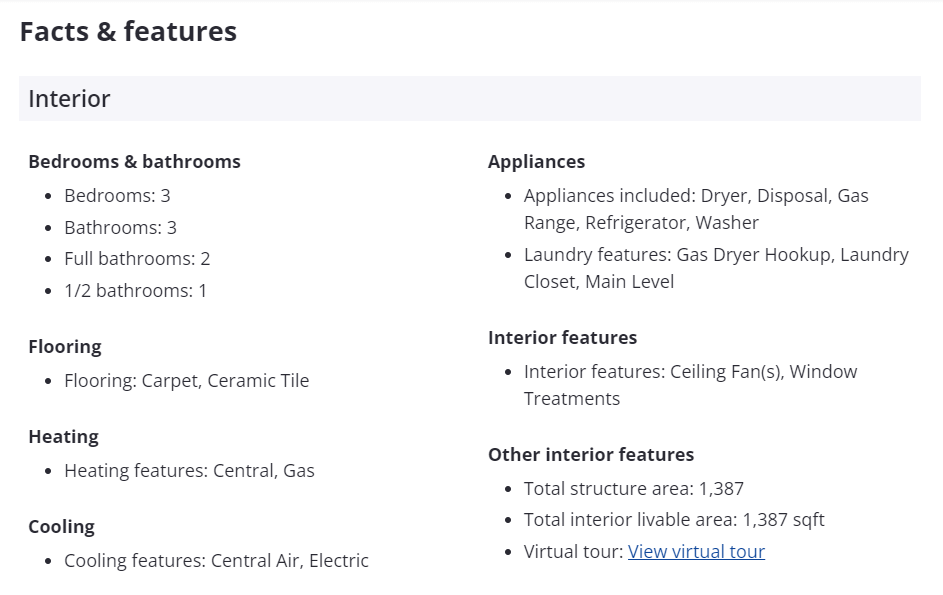Select the Flooring subheading
943x595 pixels.
click(x=65, y=346)
